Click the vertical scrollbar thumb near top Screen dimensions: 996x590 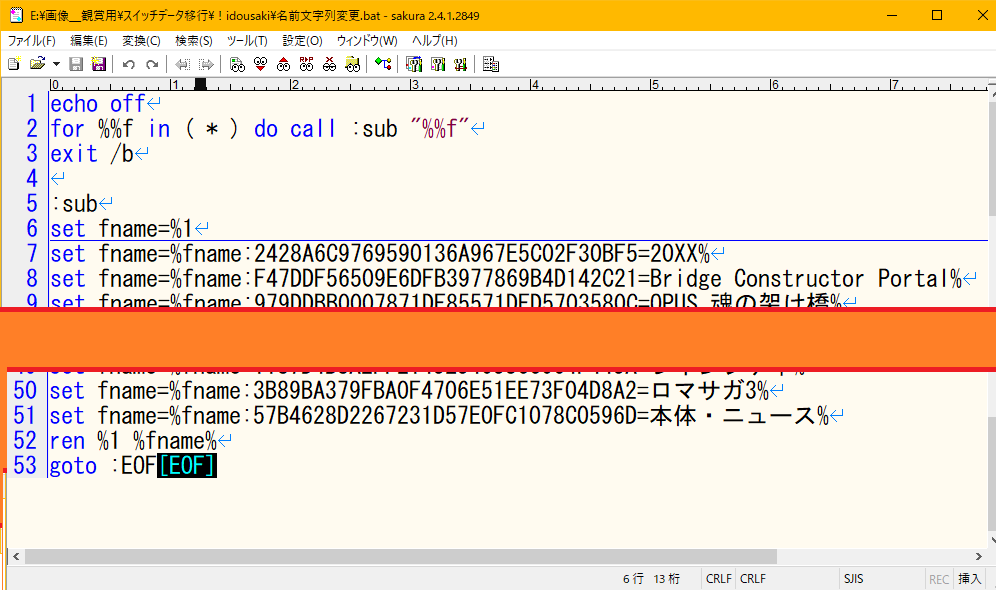(x=992, y=158)
